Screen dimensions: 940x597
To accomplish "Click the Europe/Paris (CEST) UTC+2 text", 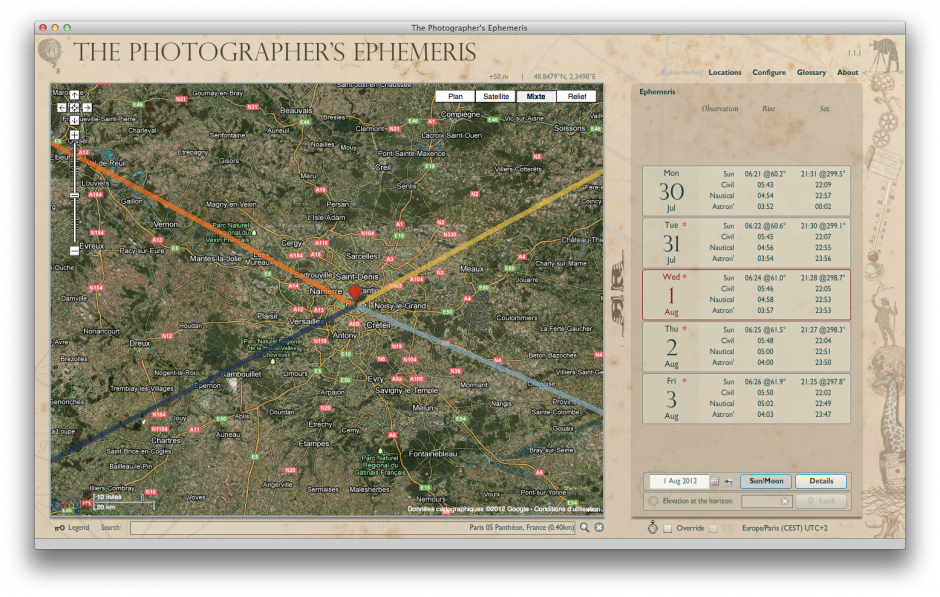I will point(785,528).
